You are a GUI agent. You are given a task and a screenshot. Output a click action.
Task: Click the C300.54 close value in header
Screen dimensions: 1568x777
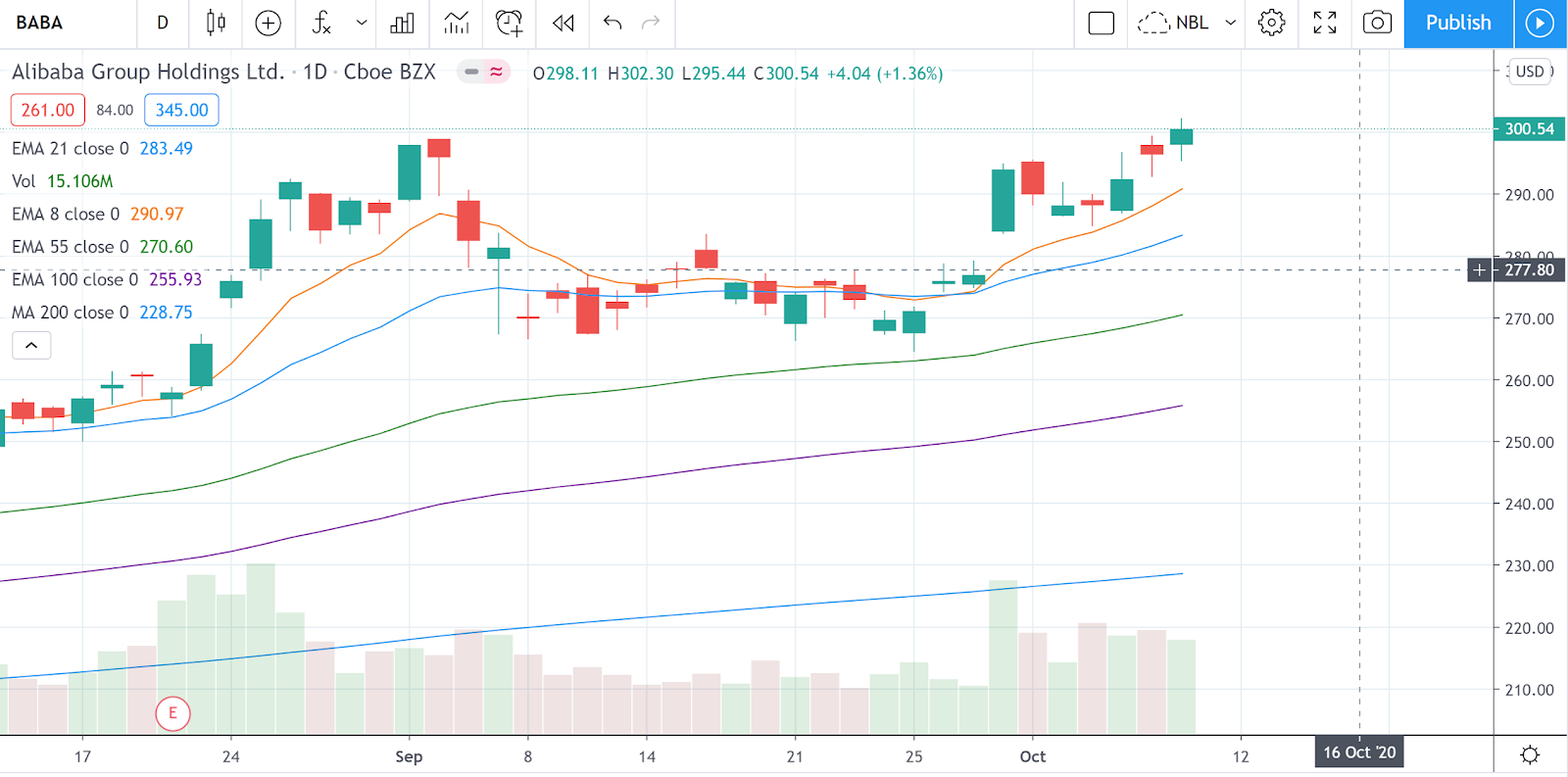click(786, 73)
